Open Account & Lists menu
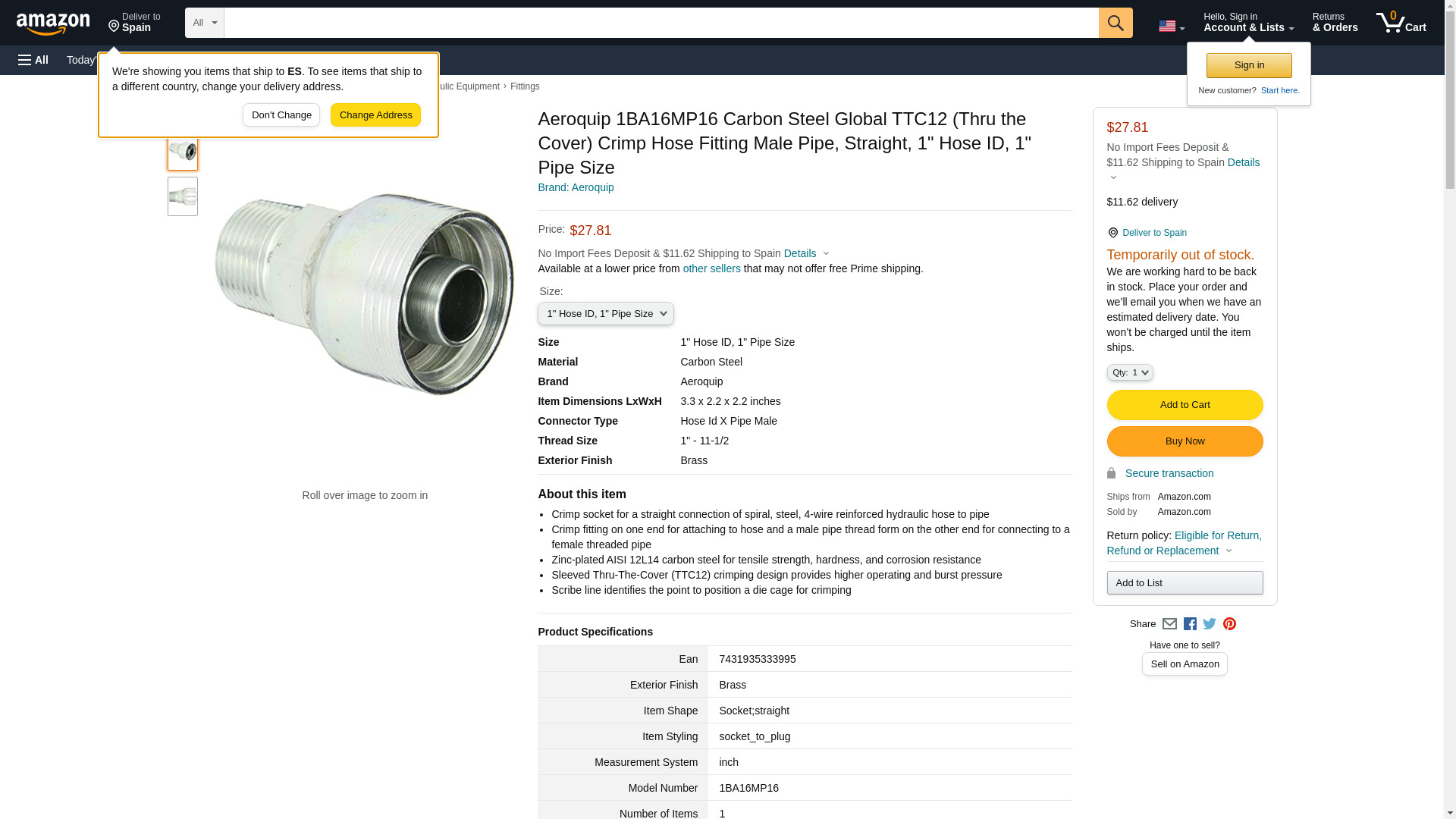Image resolution: width=1456 pixels, height=819 pixels. pos(1248,23)
